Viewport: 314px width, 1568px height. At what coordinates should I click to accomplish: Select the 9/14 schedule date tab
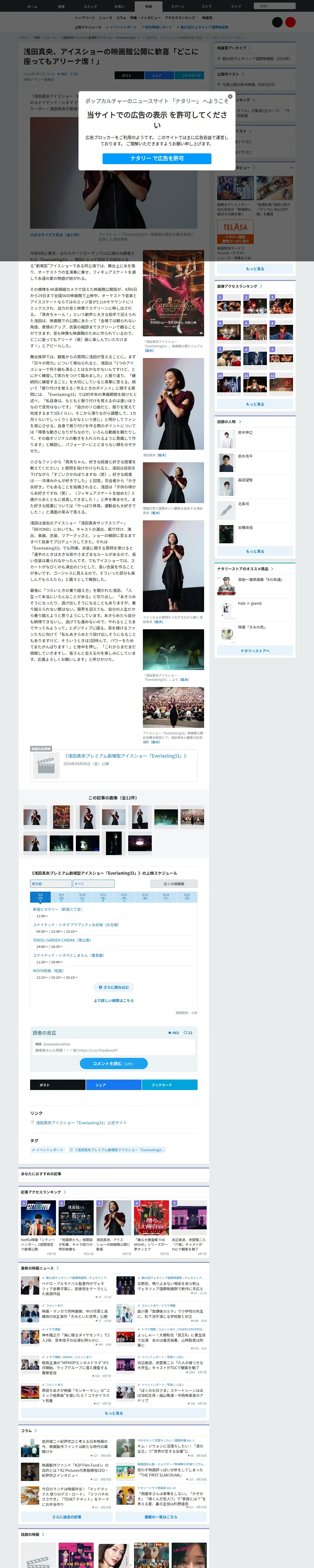pyautogui.click(x=166, y=897)
